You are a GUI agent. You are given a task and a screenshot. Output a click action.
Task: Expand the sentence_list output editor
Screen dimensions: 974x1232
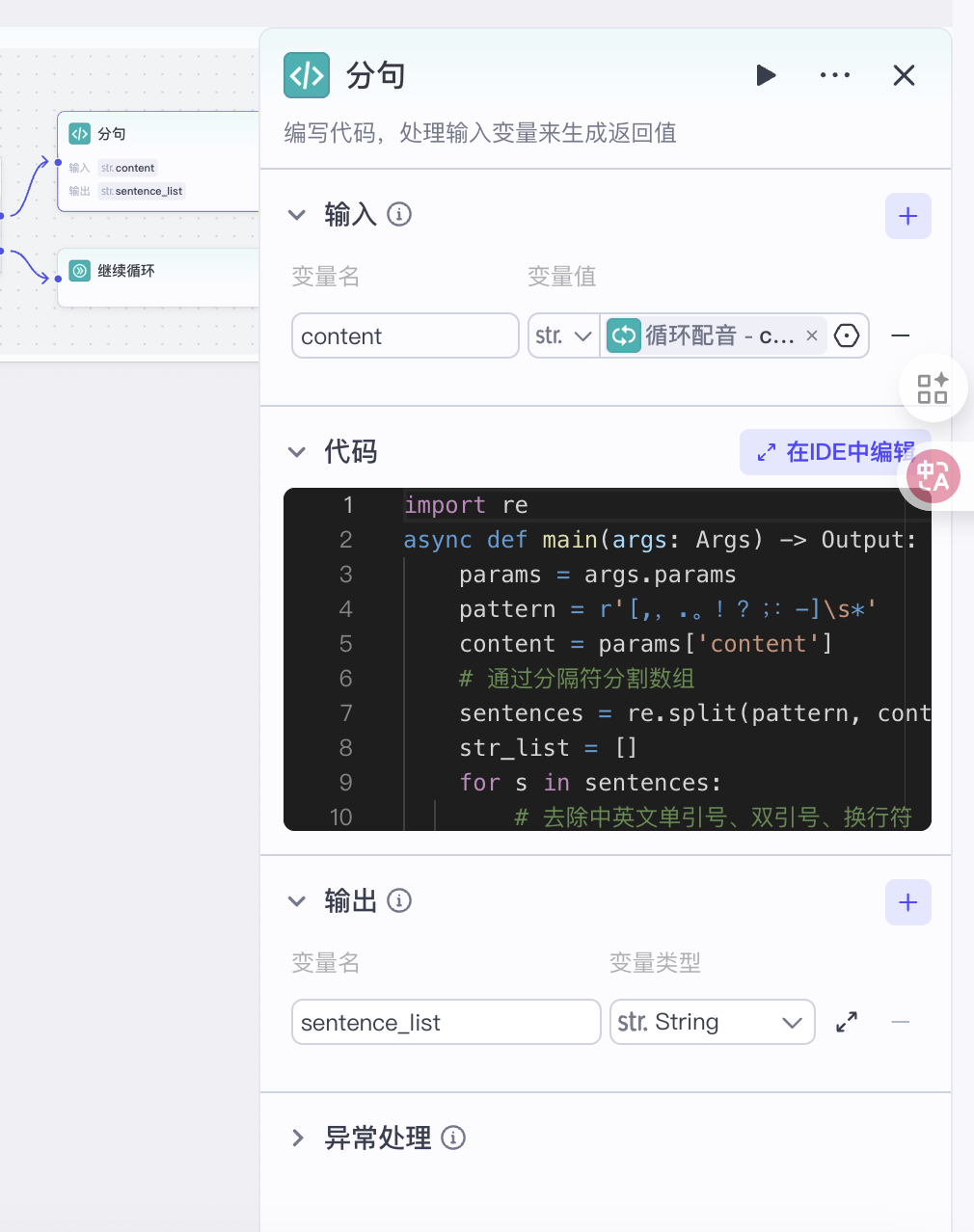click(847, 1022)
